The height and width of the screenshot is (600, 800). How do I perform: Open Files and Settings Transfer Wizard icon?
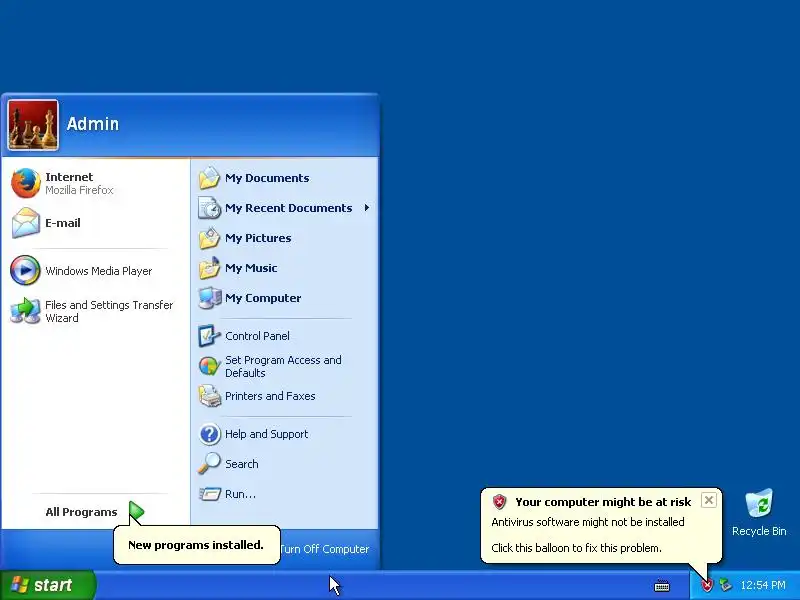click(x=25, y=311)
